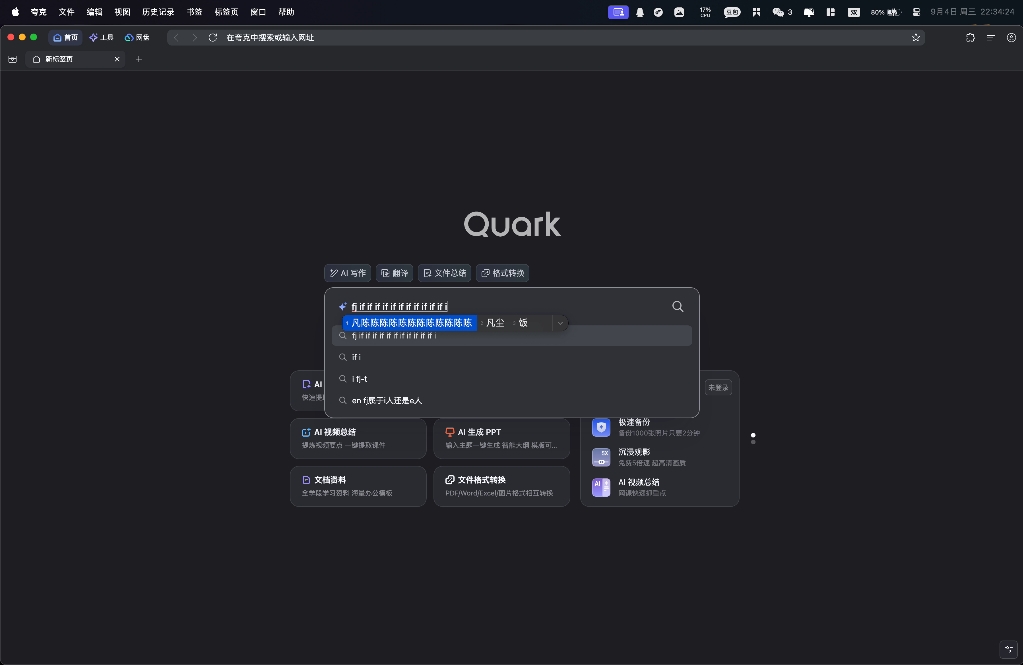Click the bottom-right corner settings button
This screenshot has width=1023, height=665.
pos(1009,649)
